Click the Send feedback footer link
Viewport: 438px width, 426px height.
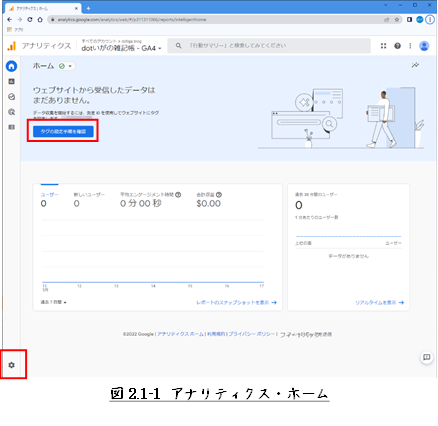(306, 334)
